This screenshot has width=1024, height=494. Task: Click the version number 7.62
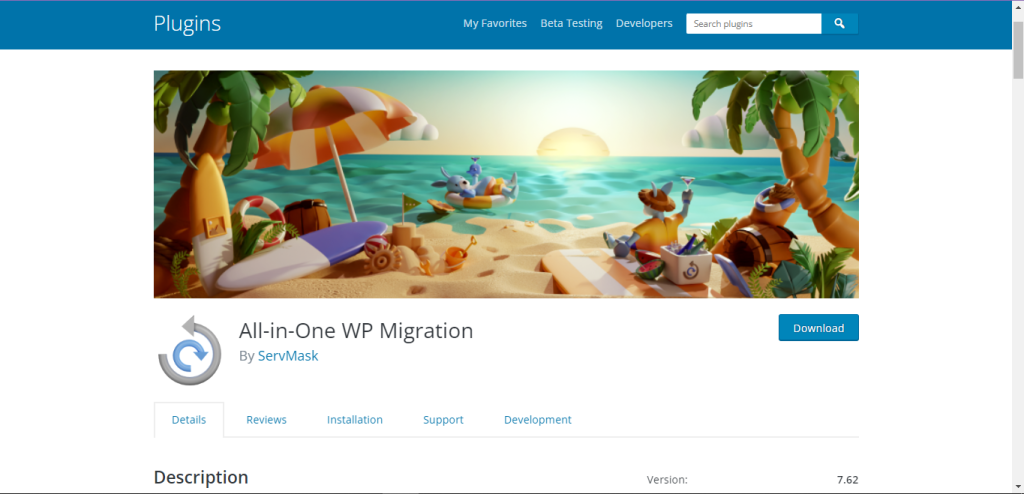(x=848, y=480)
